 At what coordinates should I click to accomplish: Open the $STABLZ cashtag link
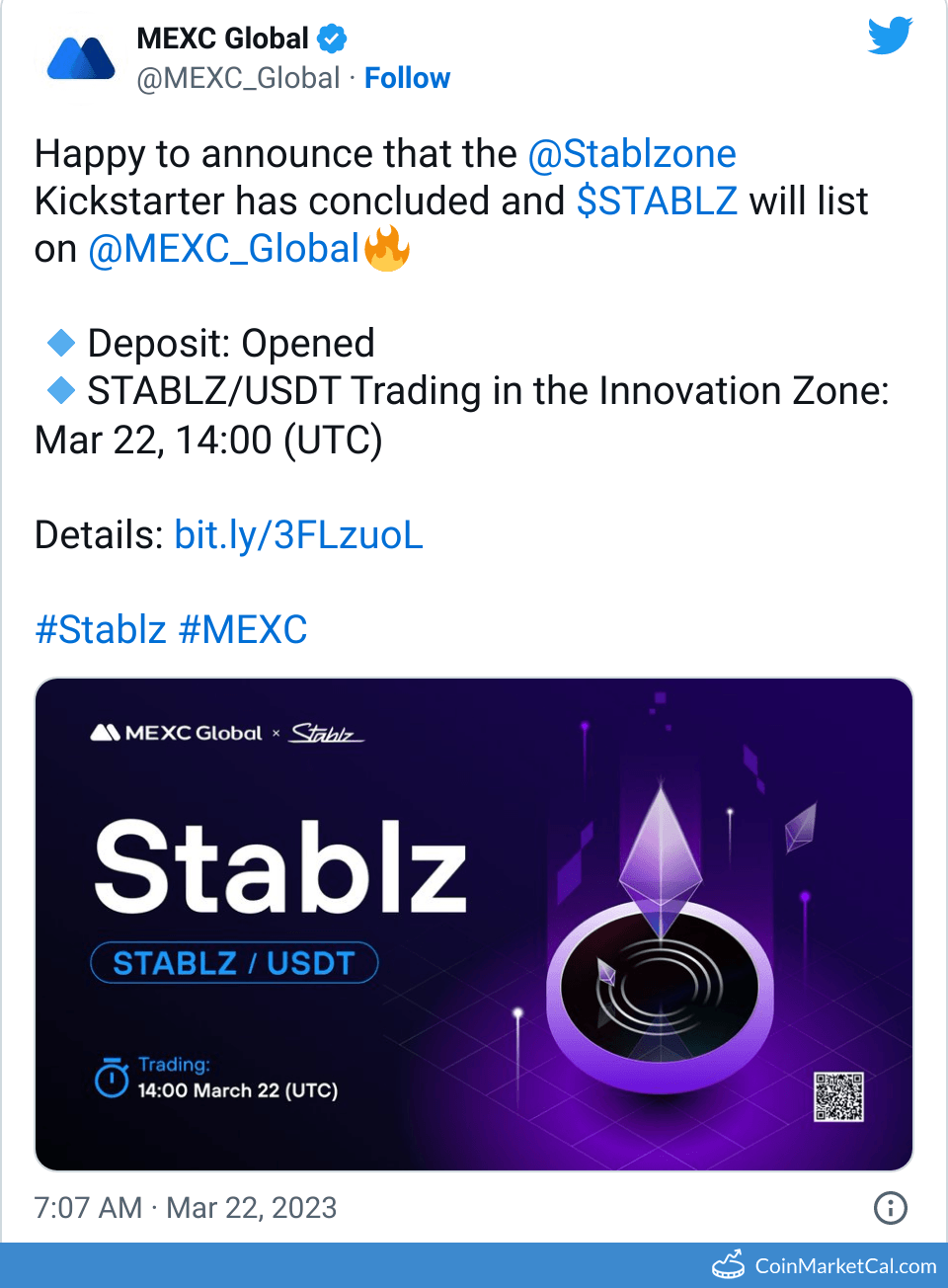657,201
